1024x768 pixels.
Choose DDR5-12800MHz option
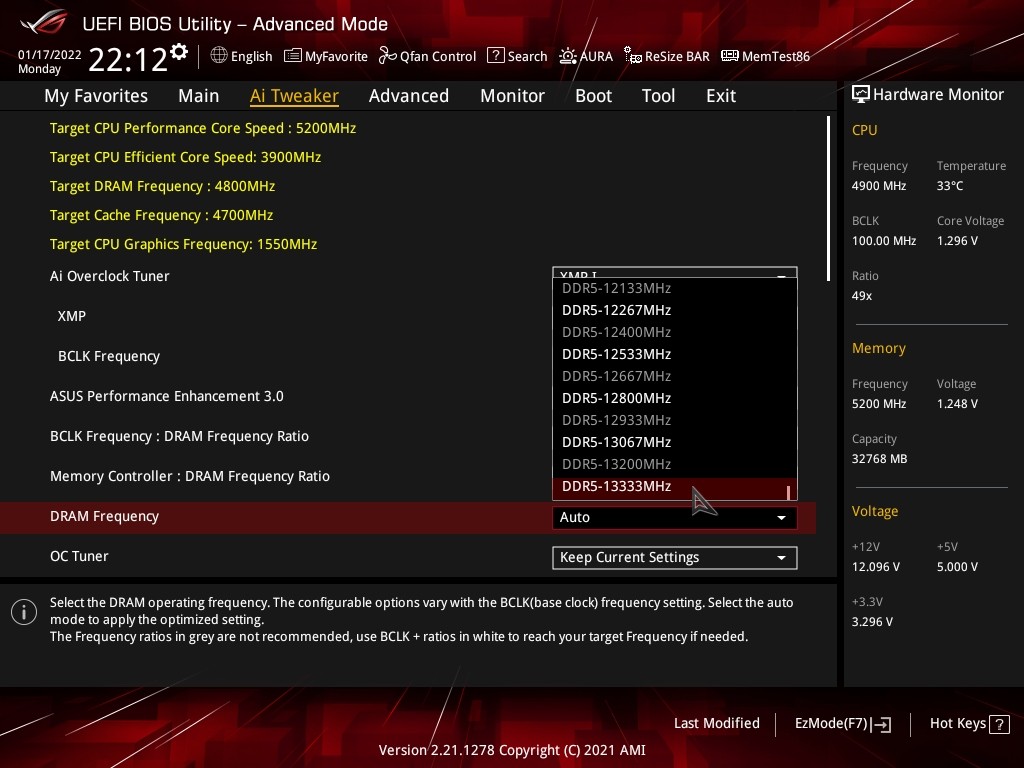[616, 398]
